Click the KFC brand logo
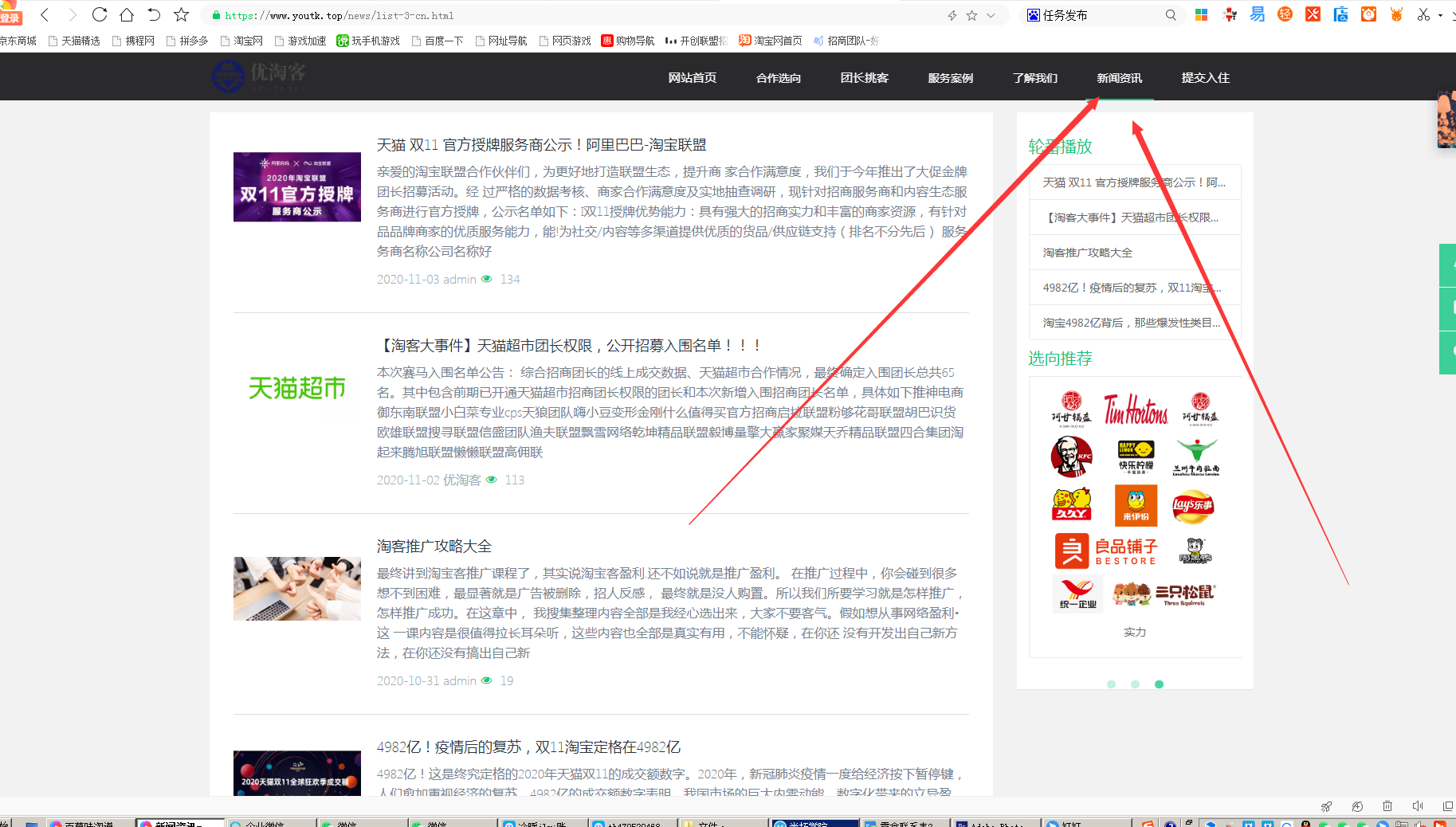 click(x=1072, y=457)
